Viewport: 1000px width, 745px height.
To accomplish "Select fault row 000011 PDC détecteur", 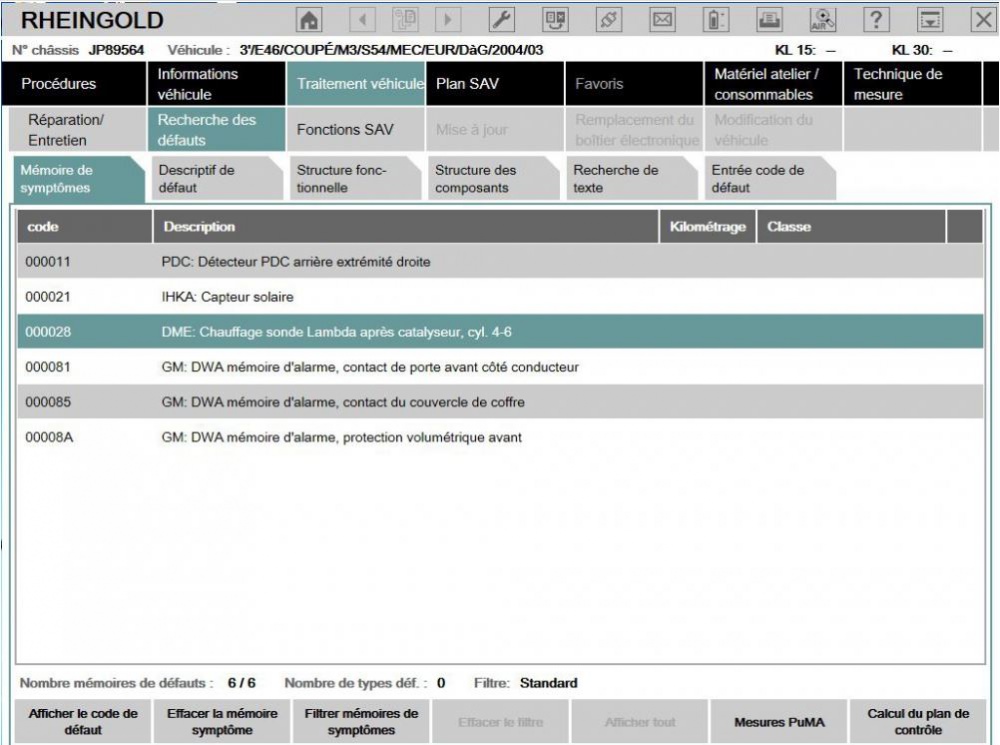I will 500,262.
